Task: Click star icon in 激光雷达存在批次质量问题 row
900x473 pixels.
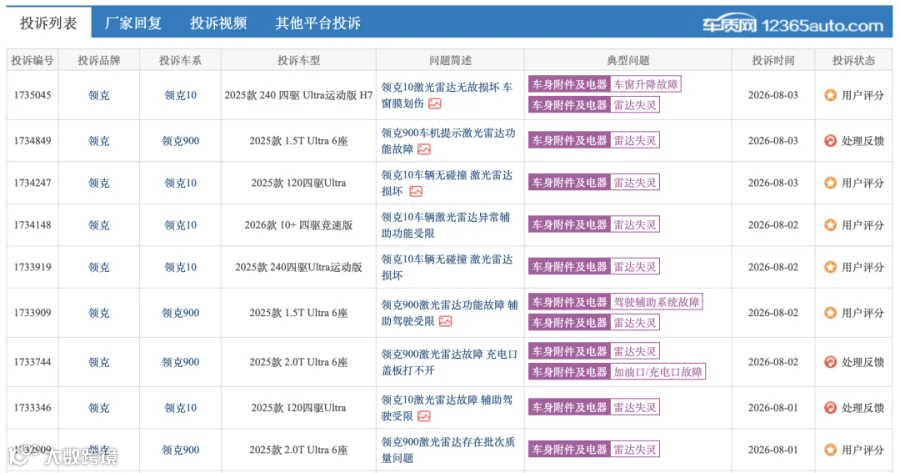Action: [x=830, y=450]
